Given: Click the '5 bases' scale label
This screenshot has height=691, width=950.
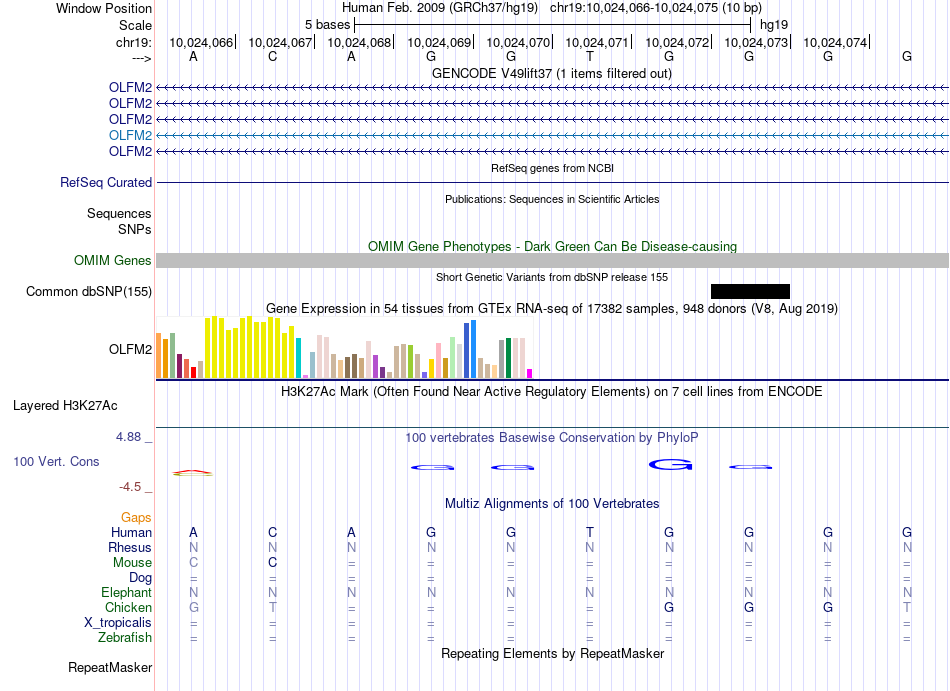Looking at the screenshot, I should [x=327, y=25].
